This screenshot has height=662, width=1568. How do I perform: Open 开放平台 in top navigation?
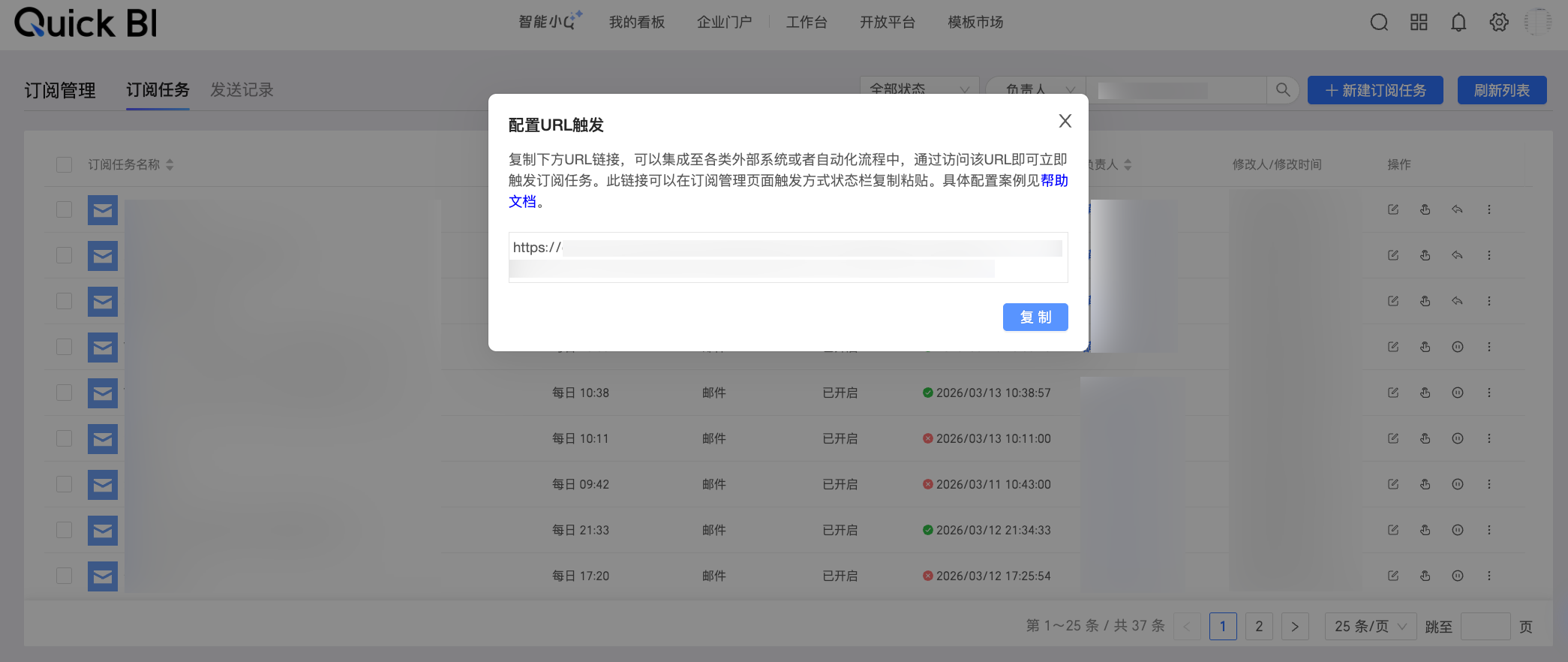888,22
